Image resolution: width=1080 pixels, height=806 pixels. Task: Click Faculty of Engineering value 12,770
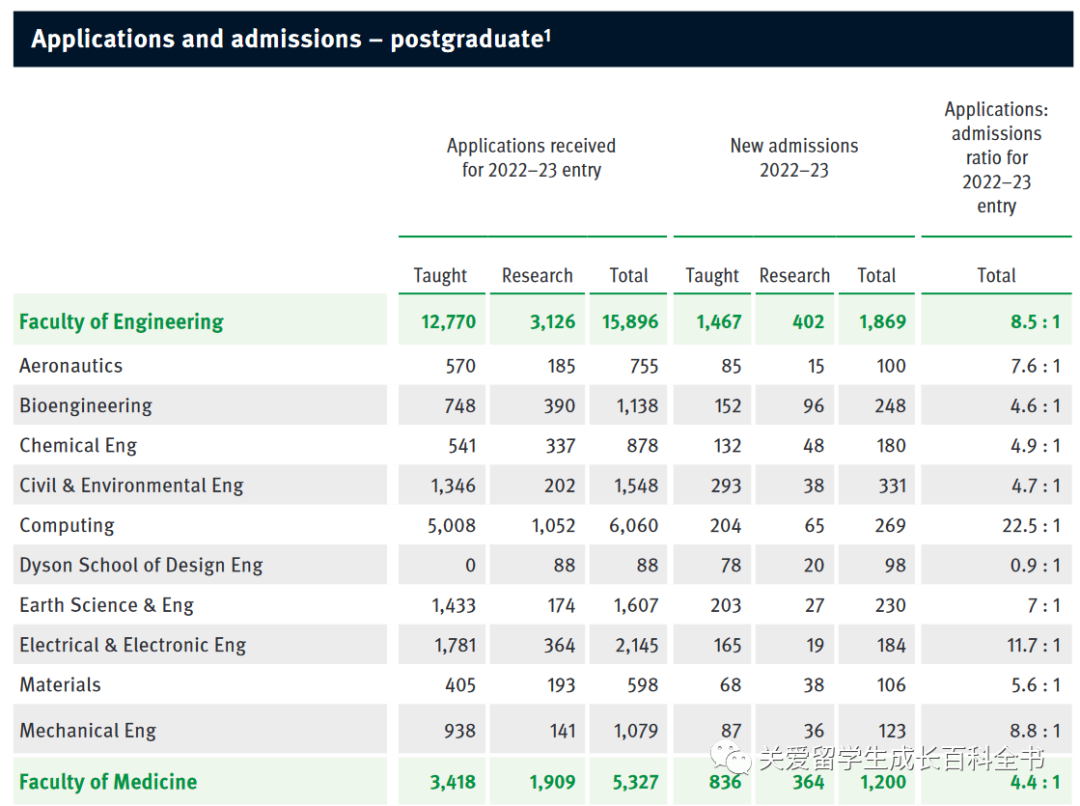click(448, 322)
